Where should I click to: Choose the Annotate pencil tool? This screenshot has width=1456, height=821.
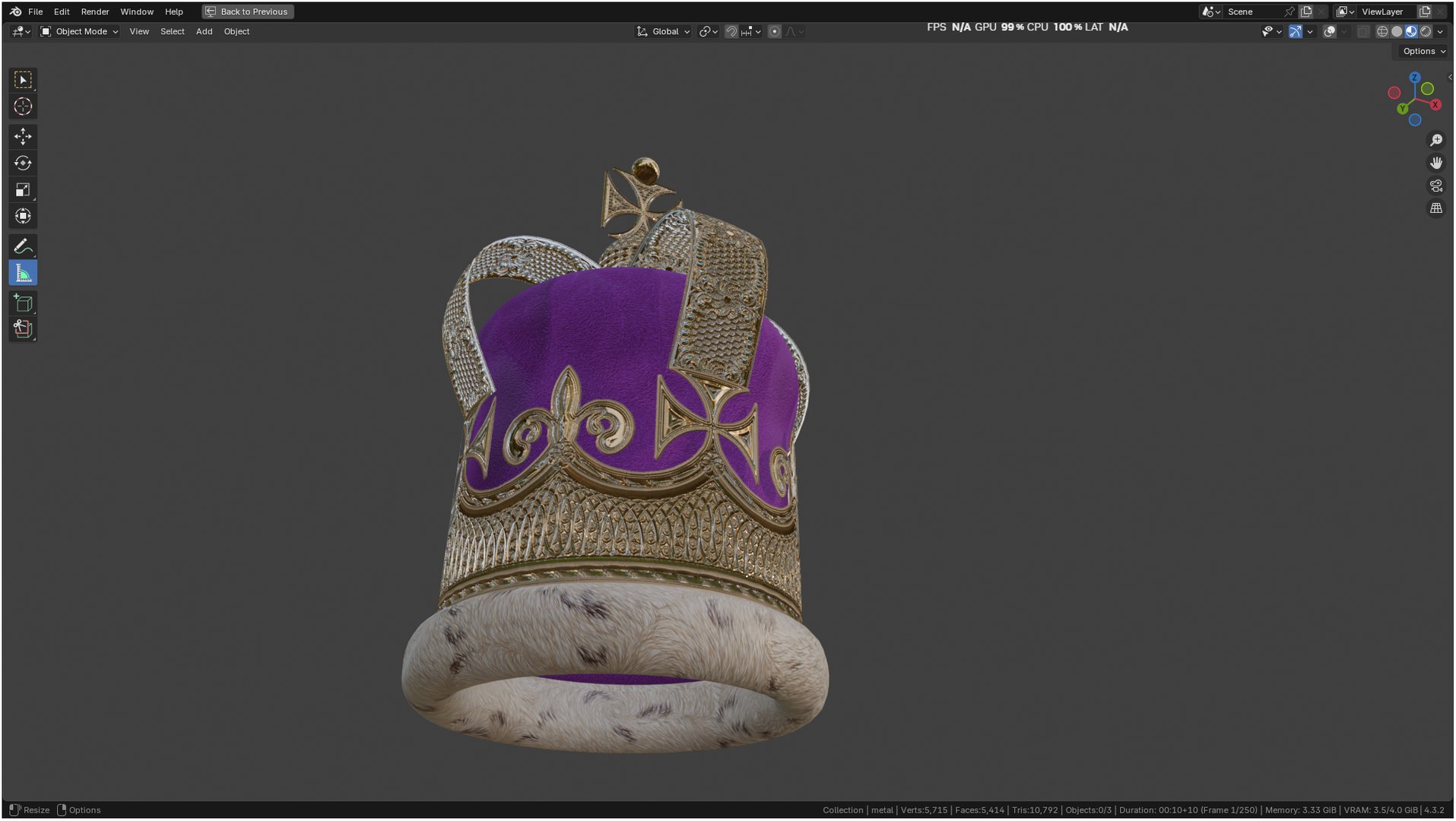tap(23, 246)
